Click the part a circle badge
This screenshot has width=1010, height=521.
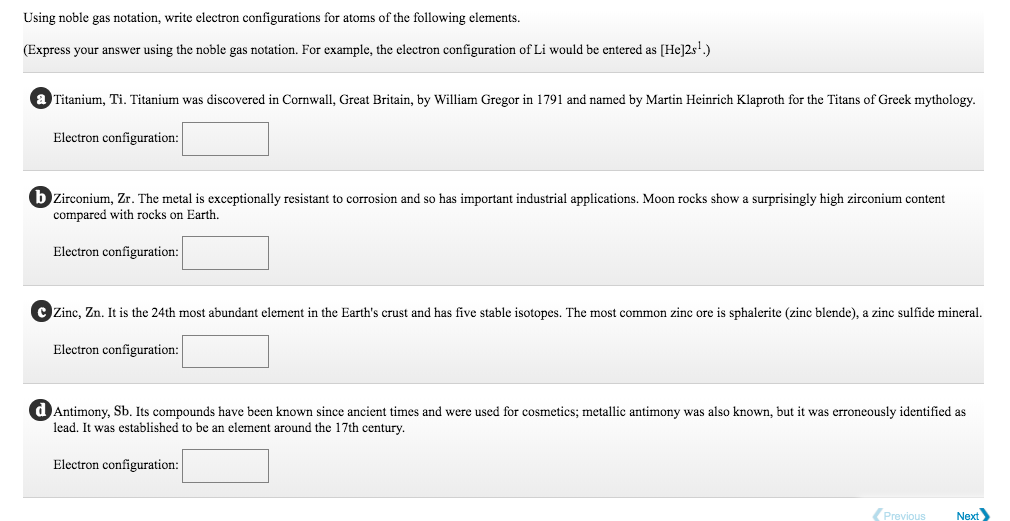point(40,99)
